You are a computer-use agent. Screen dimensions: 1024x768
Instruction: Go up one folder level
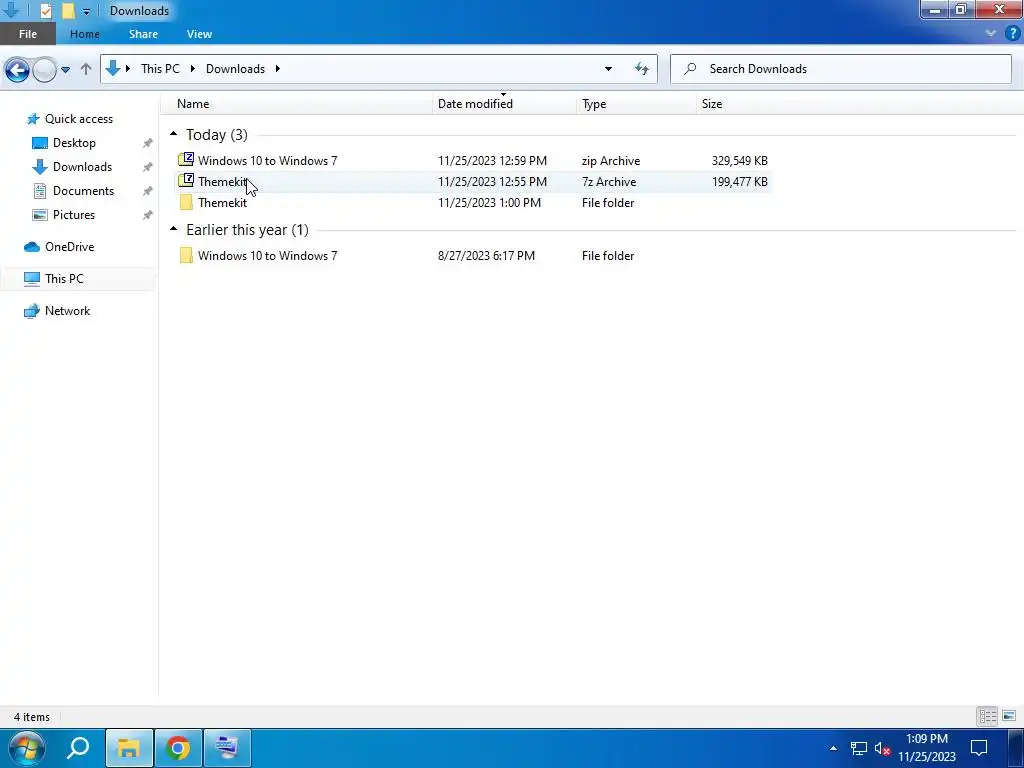tap(86, 69)
